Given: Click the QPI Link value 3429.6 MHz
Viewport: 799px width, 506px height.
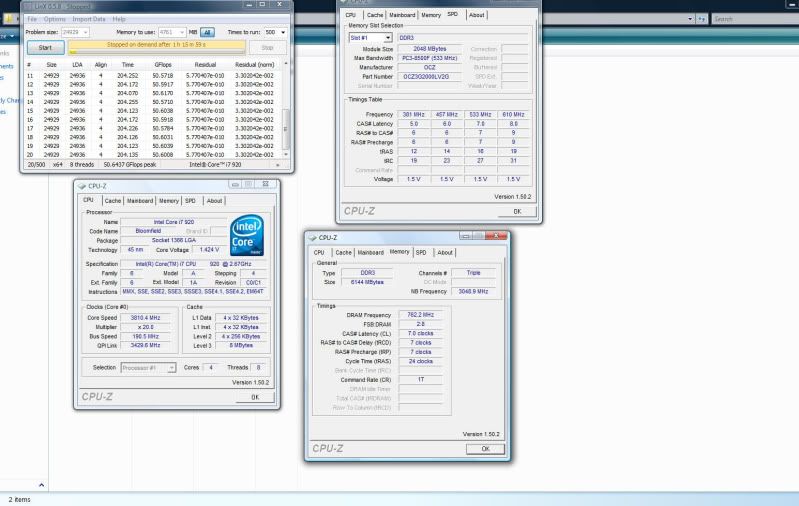Looking at the screenshot, I should pyautogui.click(x=145, y=345).
